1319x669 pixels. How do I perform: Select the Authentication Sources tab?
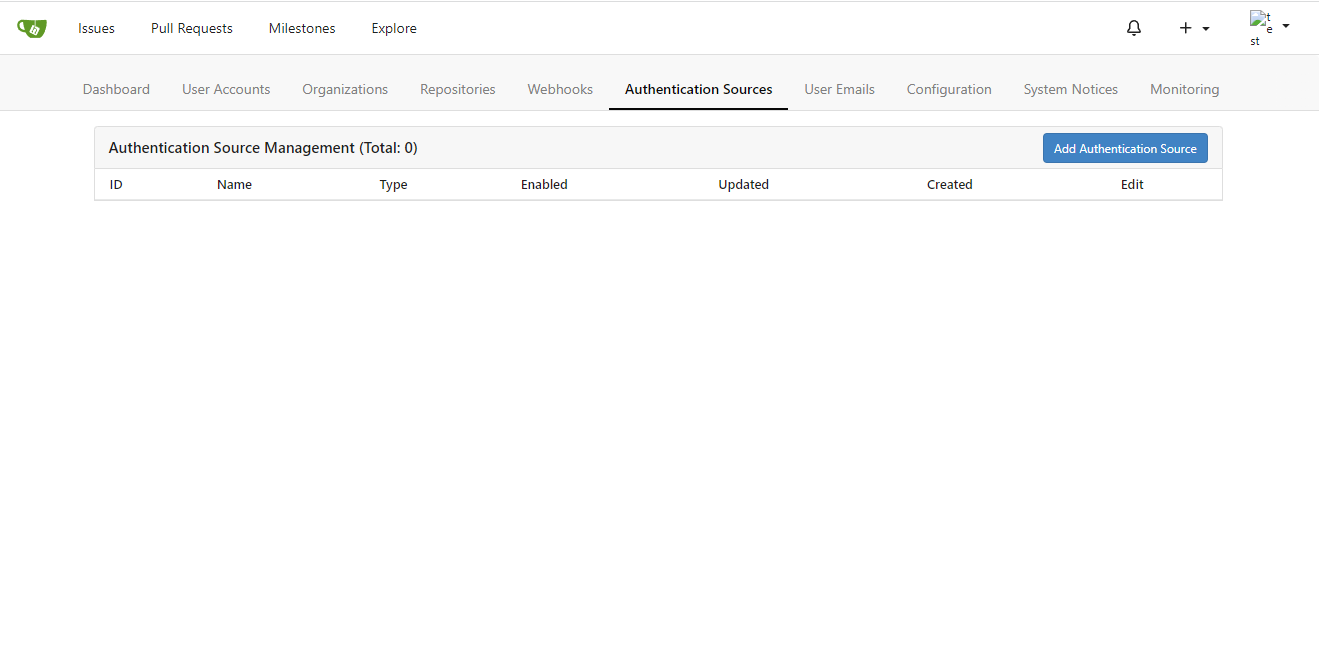pyautogui.click(x=698, y=89)
